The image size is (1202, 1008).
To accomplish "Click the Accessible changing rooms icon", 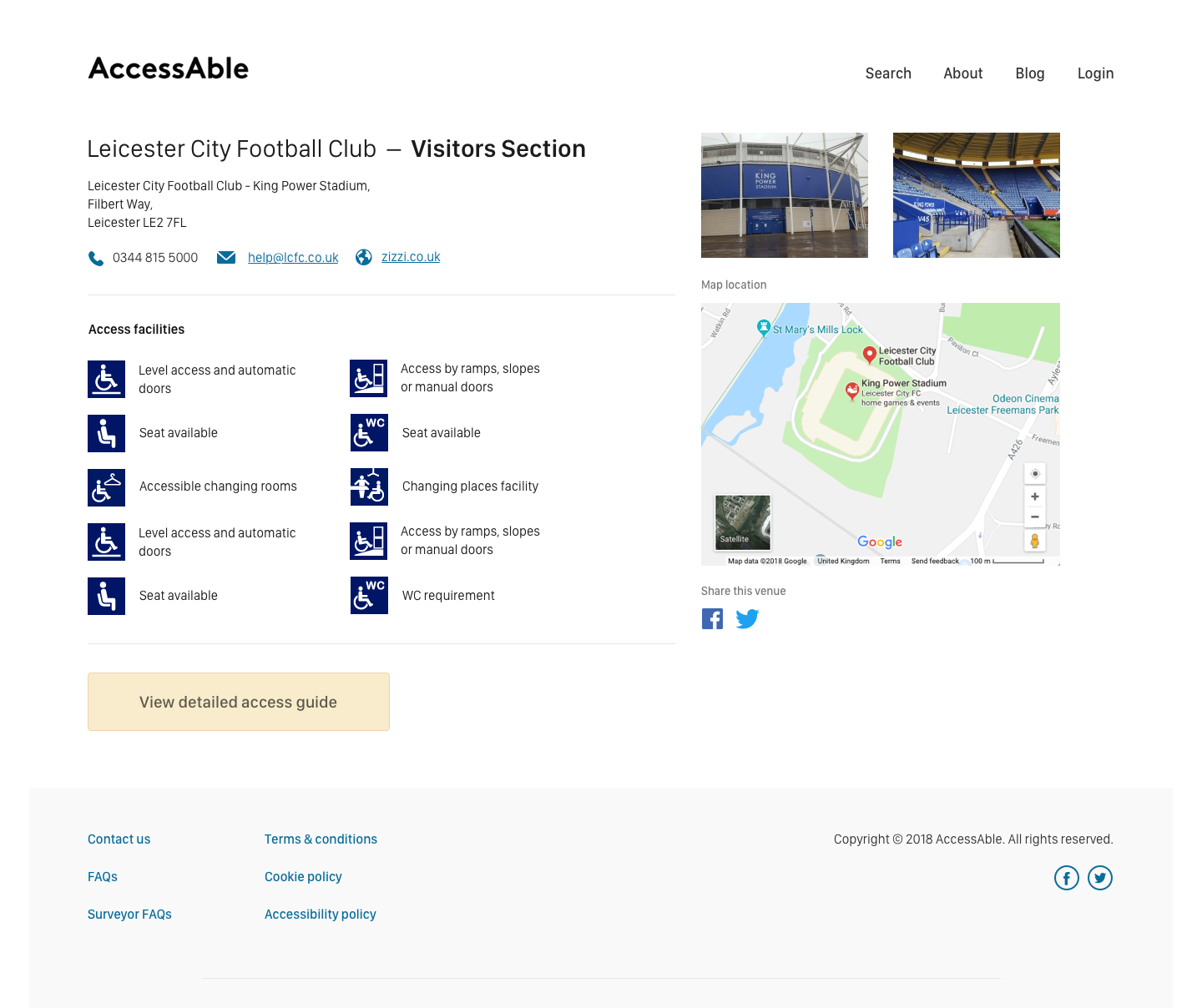I will coord(106,487).
